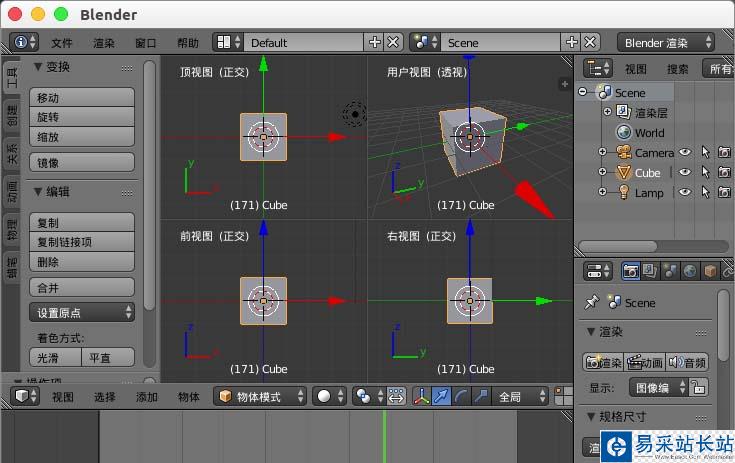
Task: Pin the Scene properties context
Action: [x=592, y=302]
